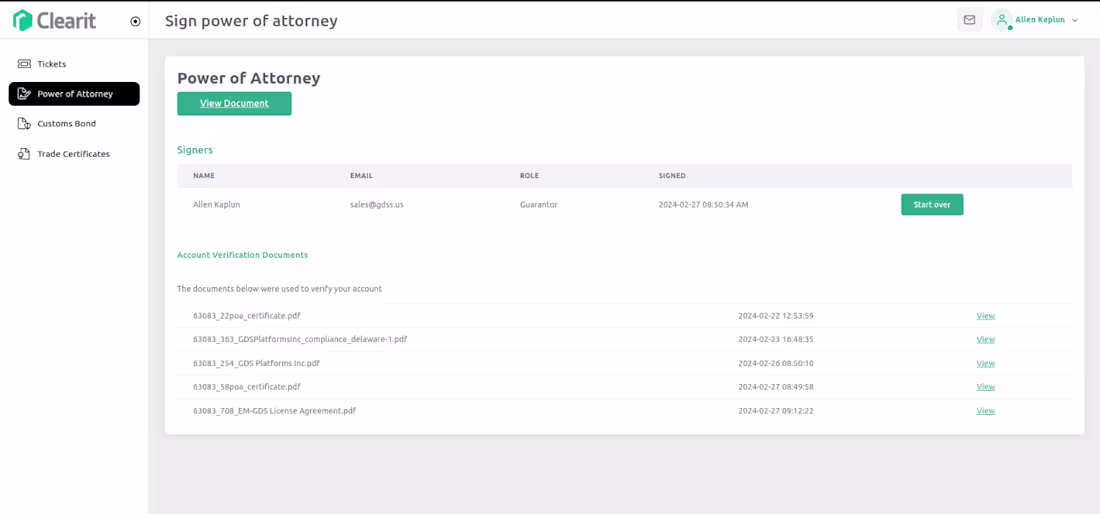Click the NAME column header
This screenshot has width=1100, height=514.
pos(204,175)
